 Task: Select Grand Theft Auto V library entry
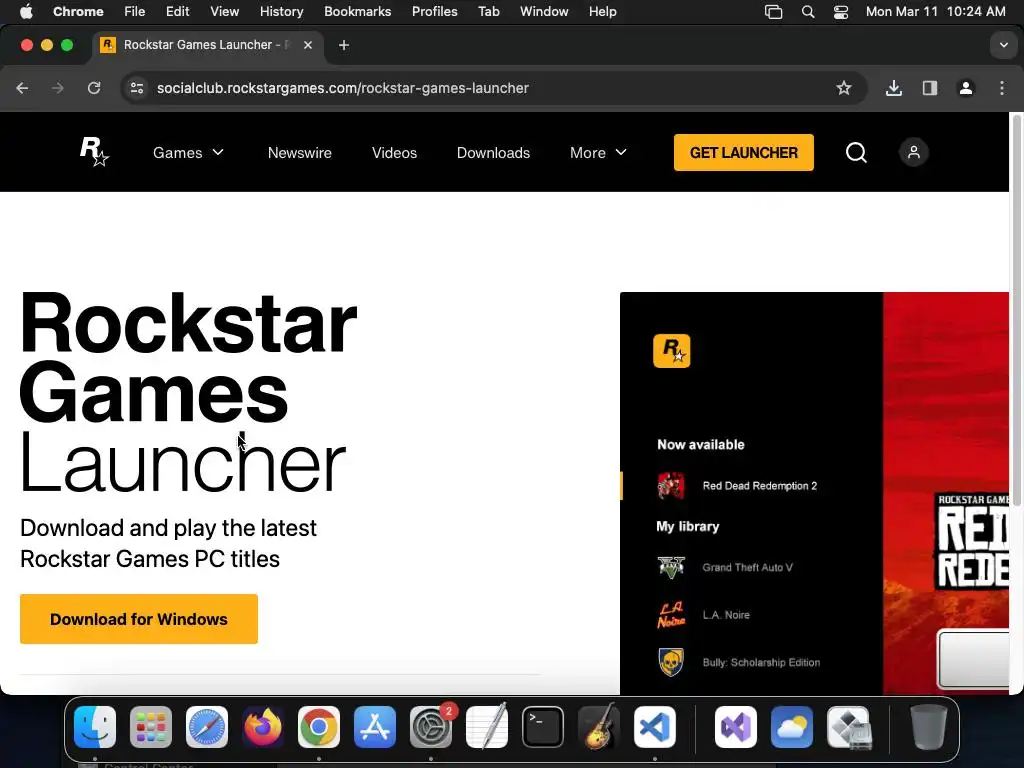(x=748, y=568)
